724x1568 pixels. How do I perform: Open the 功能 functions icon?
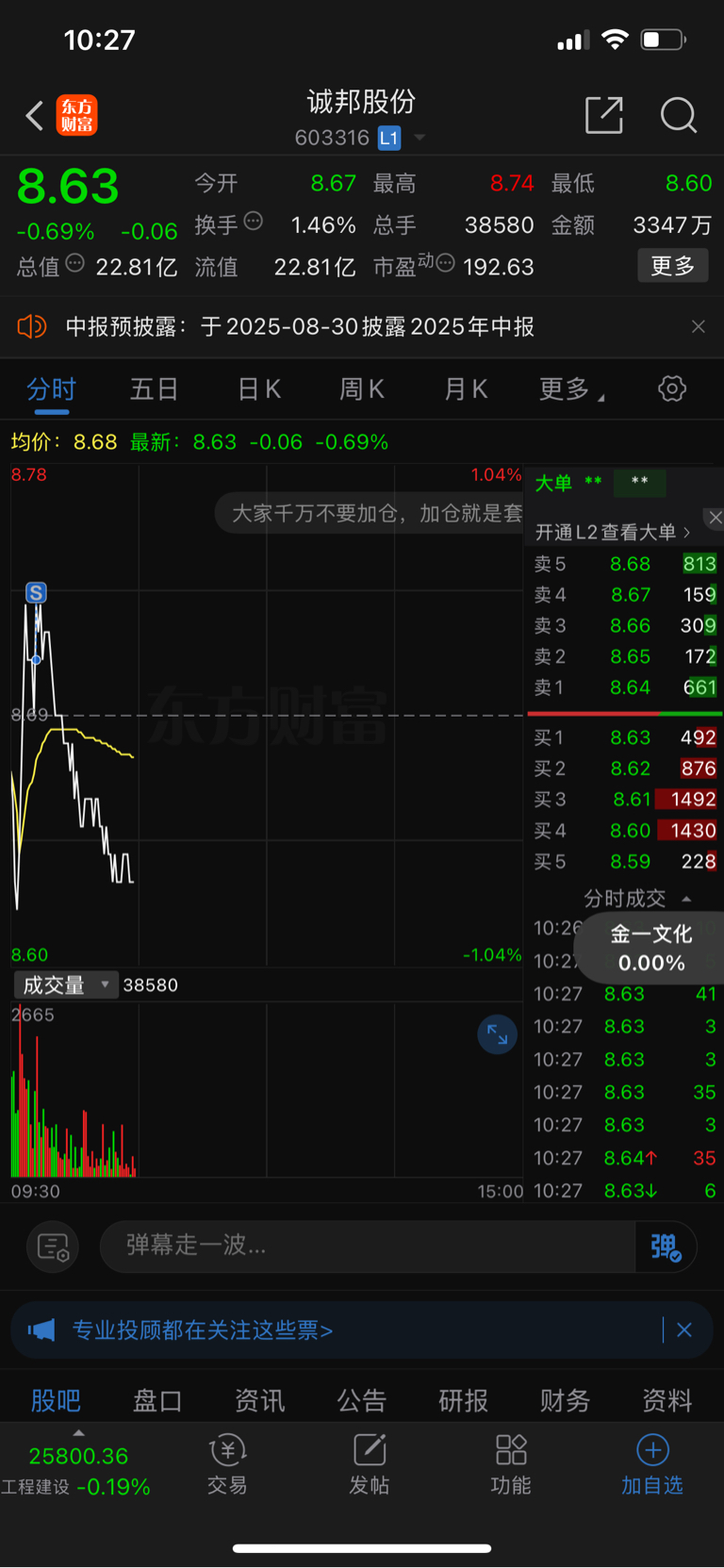[x=510, y=1465]
